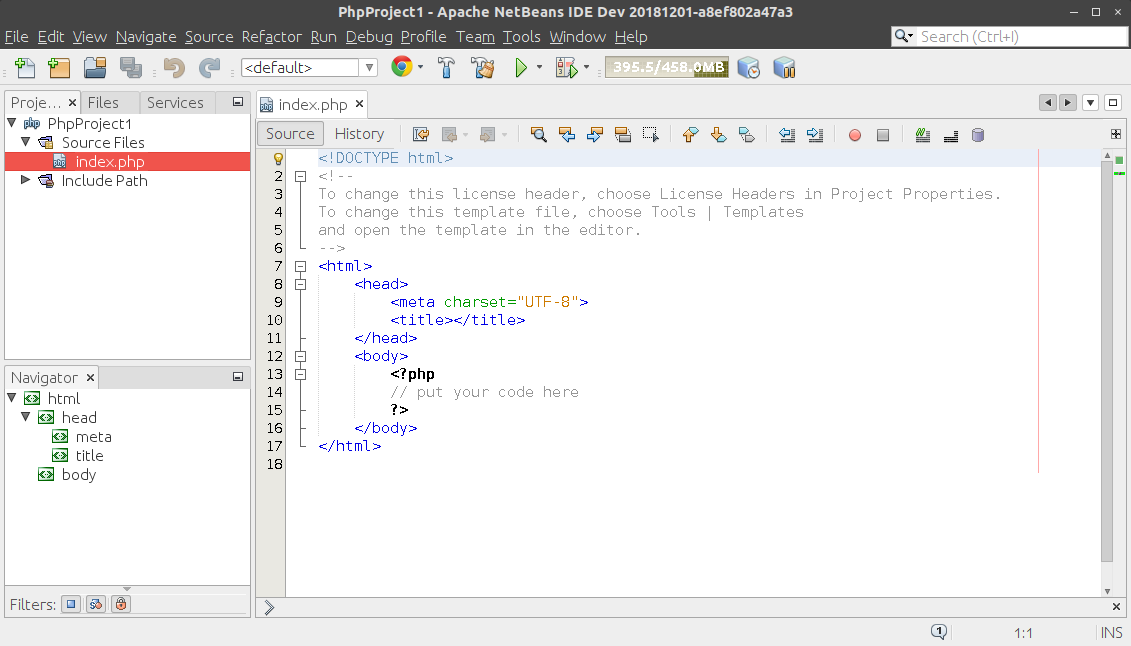Collapse the PhpProject1 tree node
1131x646 pixels.
pyautogui.click(x=12, y=123)
